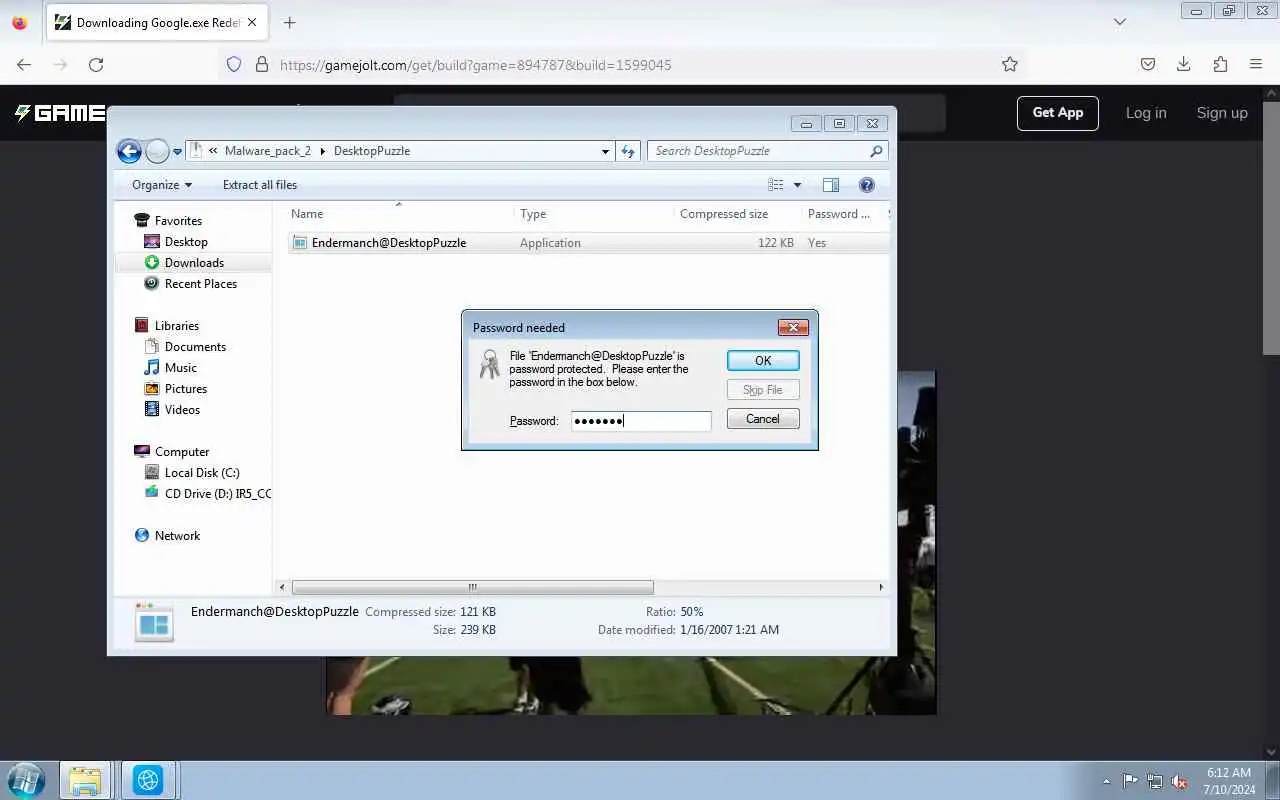Screen dimensions: 1280x800
Task: Select Favorites in the navigation pane
Action: [x=178, y=221]
